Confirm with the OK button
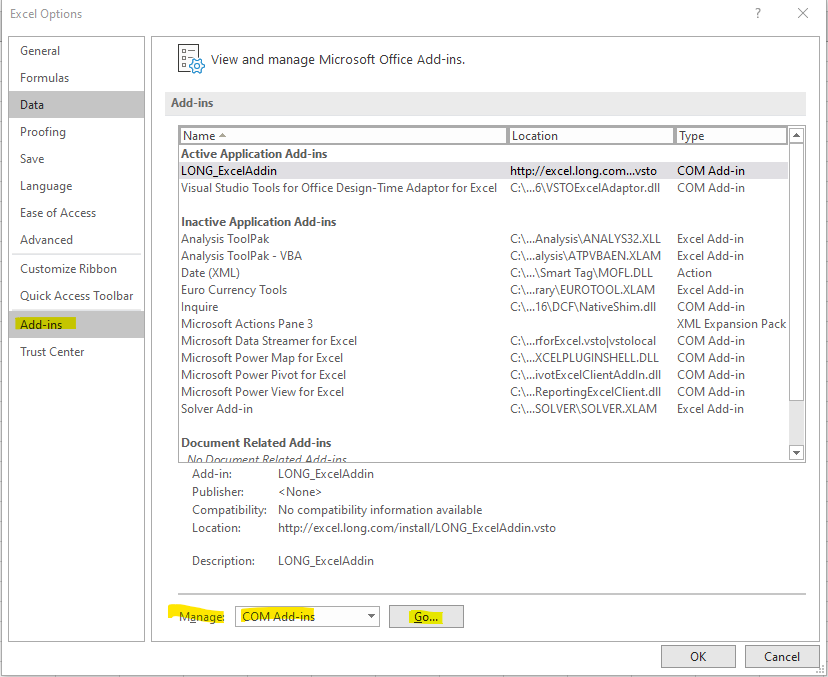The height and width of the screenshot is (677, 828). [698, 656]
